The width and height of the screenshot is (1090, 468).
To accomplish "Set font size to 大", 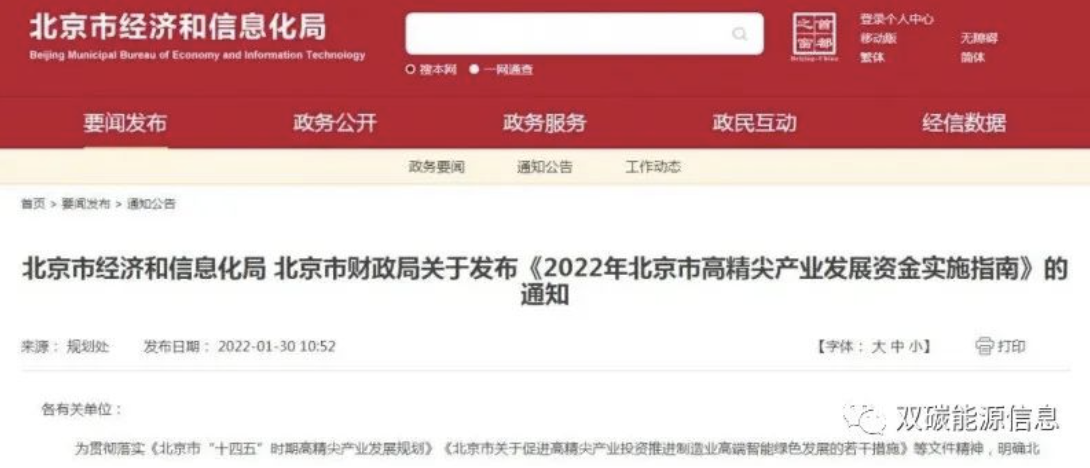I will click(x=878, y=346).
